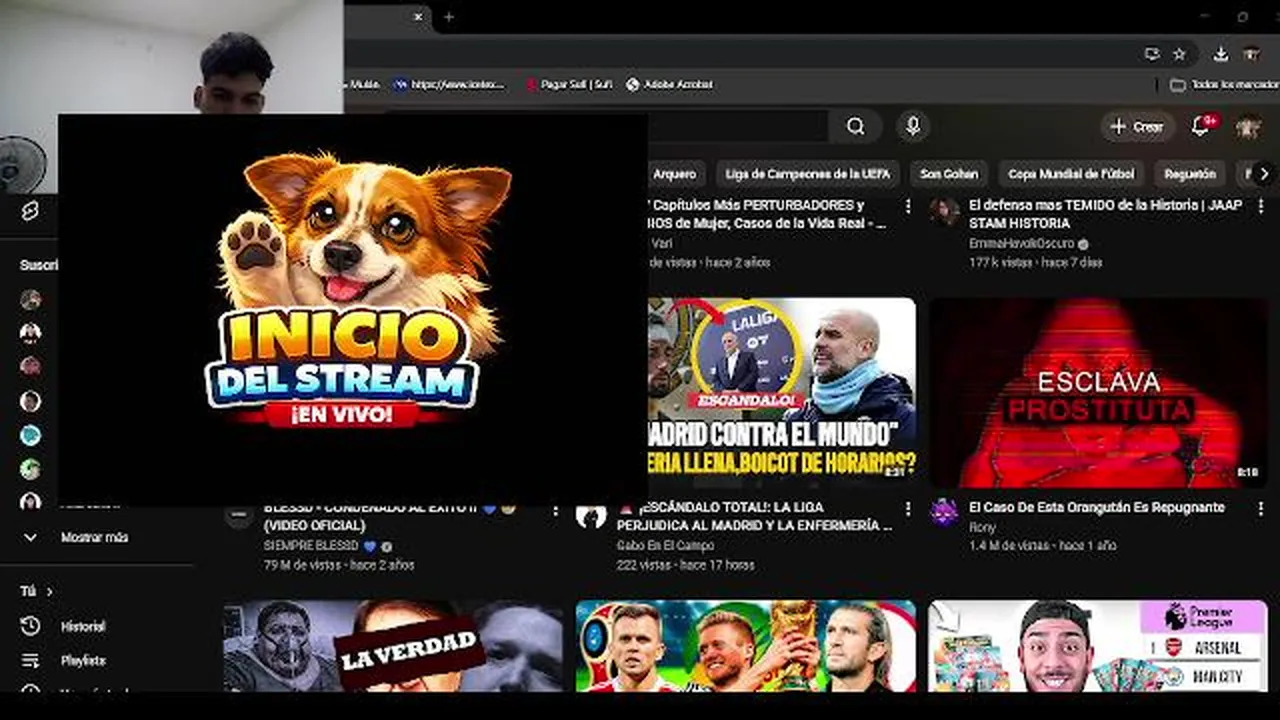
Task: Select the Arquero filter chip
Action: tap(674, 174)
